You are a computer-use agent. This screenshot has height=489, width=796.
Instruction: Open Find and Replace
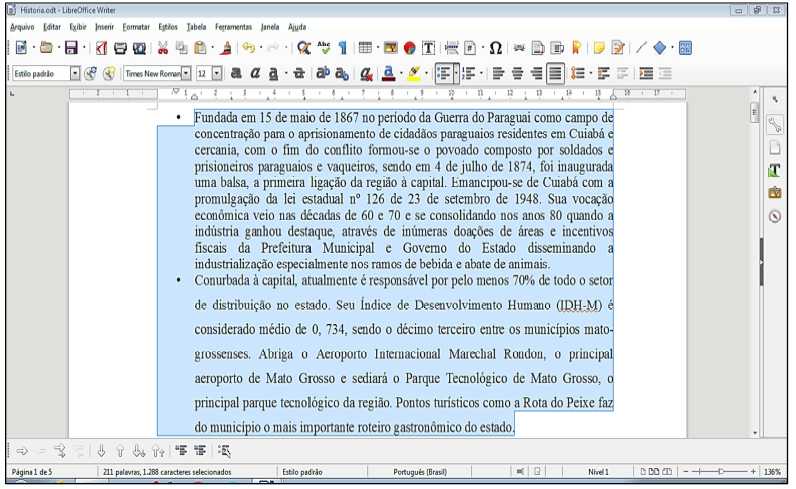tap(304, 48)
